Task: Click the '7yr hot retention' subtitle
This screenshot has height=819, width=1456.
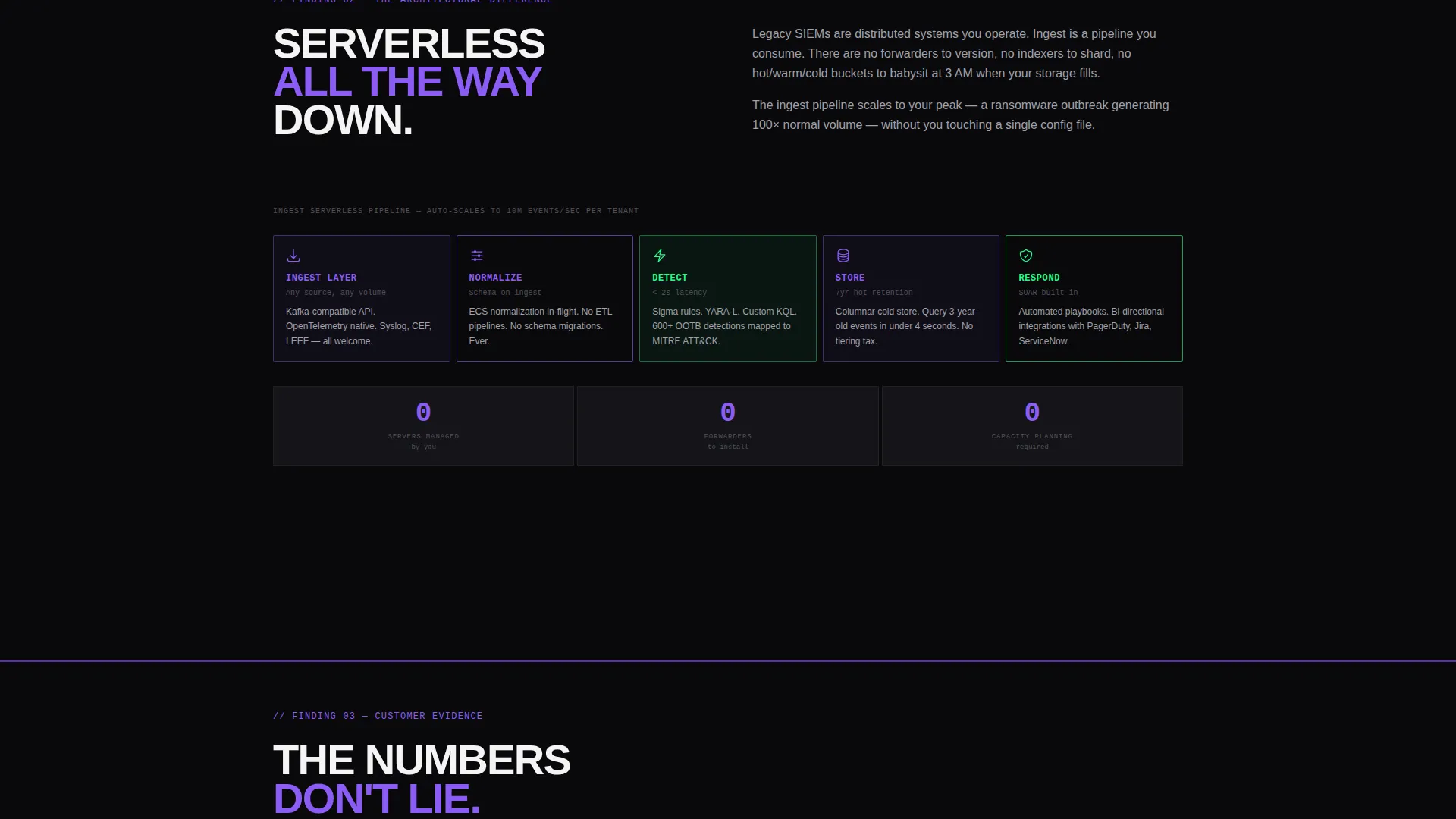Action: tap(874, 293)
